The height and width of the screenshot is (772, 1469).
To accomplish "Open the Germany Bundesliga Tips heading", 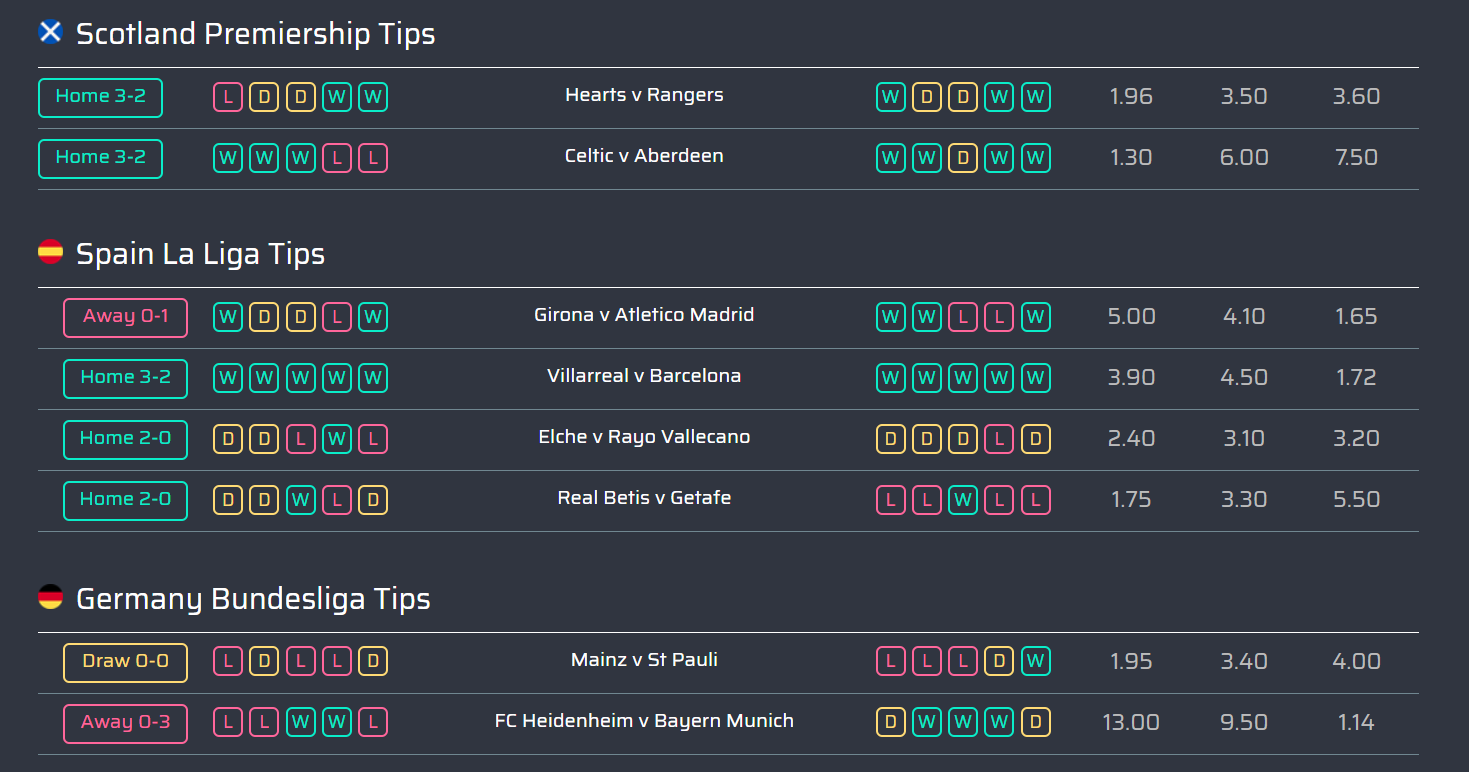I will click(x=253, y=599).
